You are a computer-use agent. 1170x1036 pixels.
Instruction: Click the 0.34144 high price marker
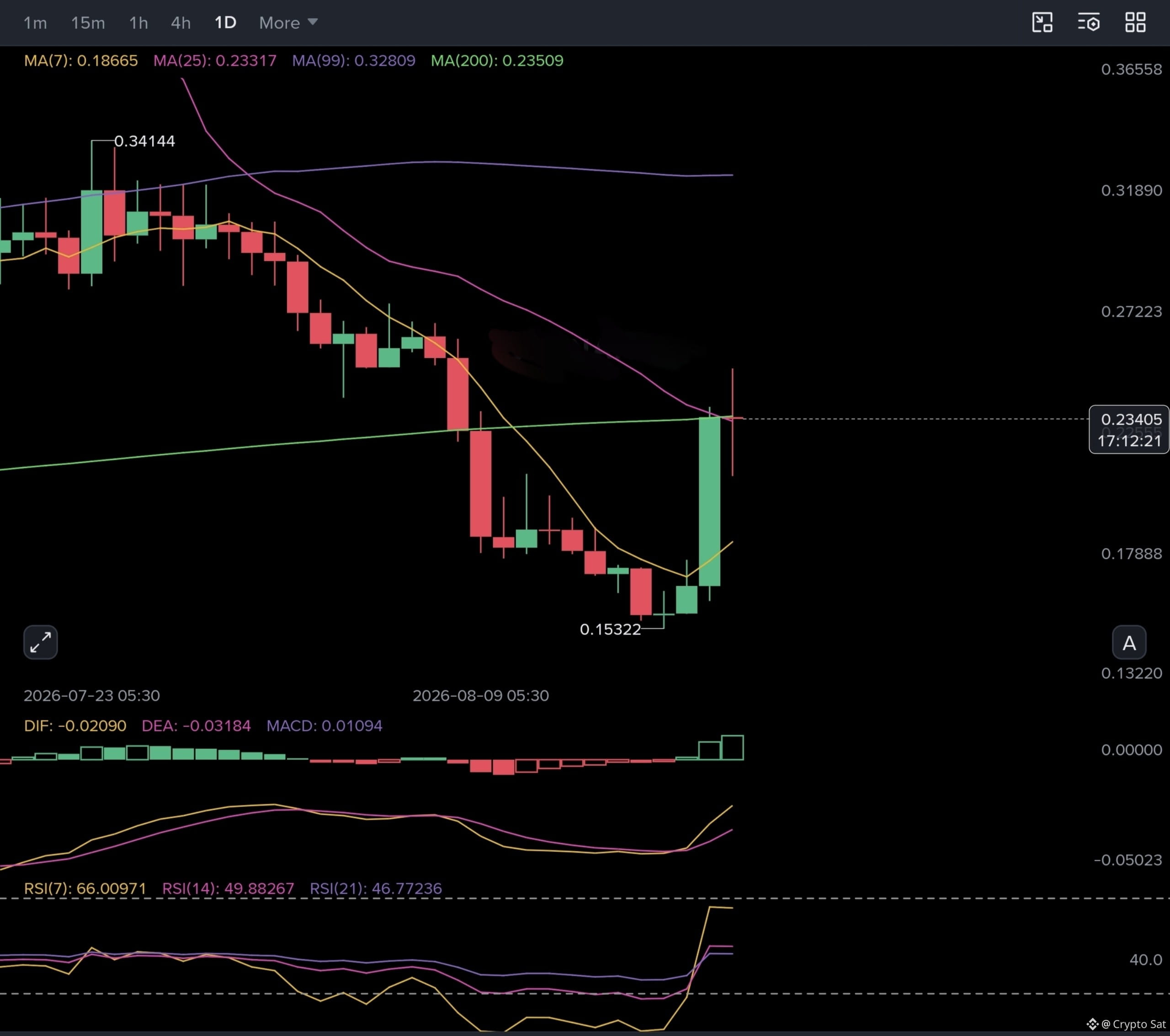145,141
